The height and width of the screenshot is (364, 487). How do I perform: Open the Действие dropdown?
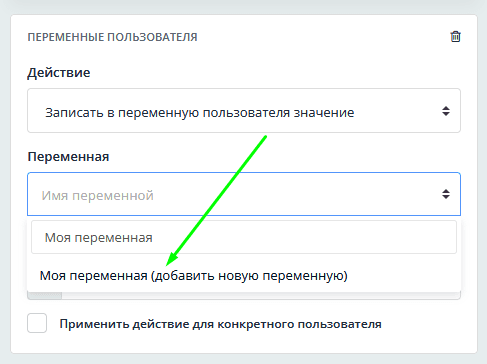point(244,111)
